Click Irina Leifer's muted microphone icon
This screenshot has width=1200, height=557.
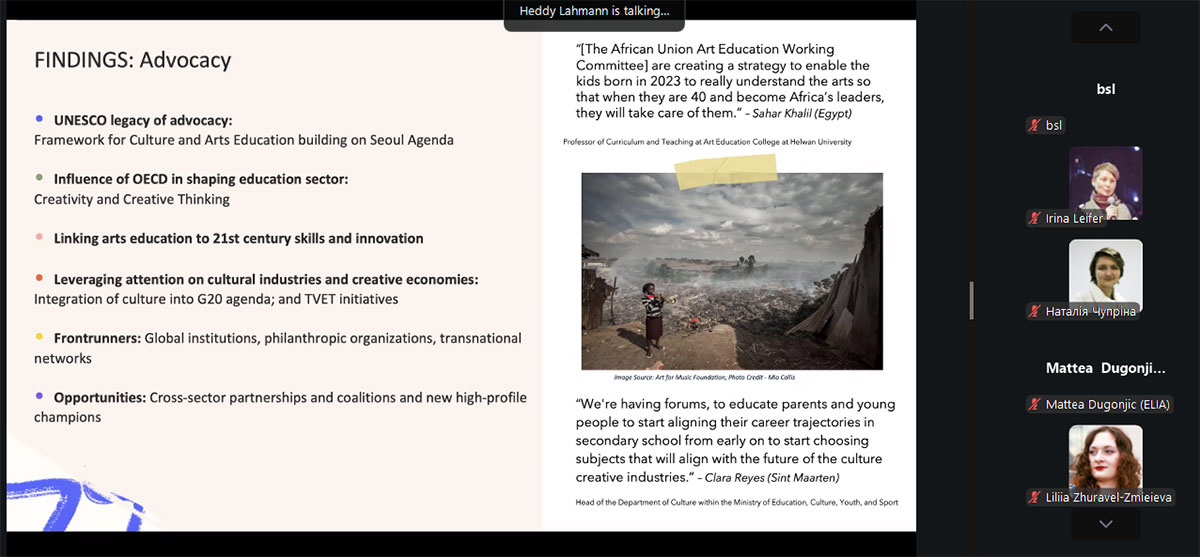(1035, 218)
